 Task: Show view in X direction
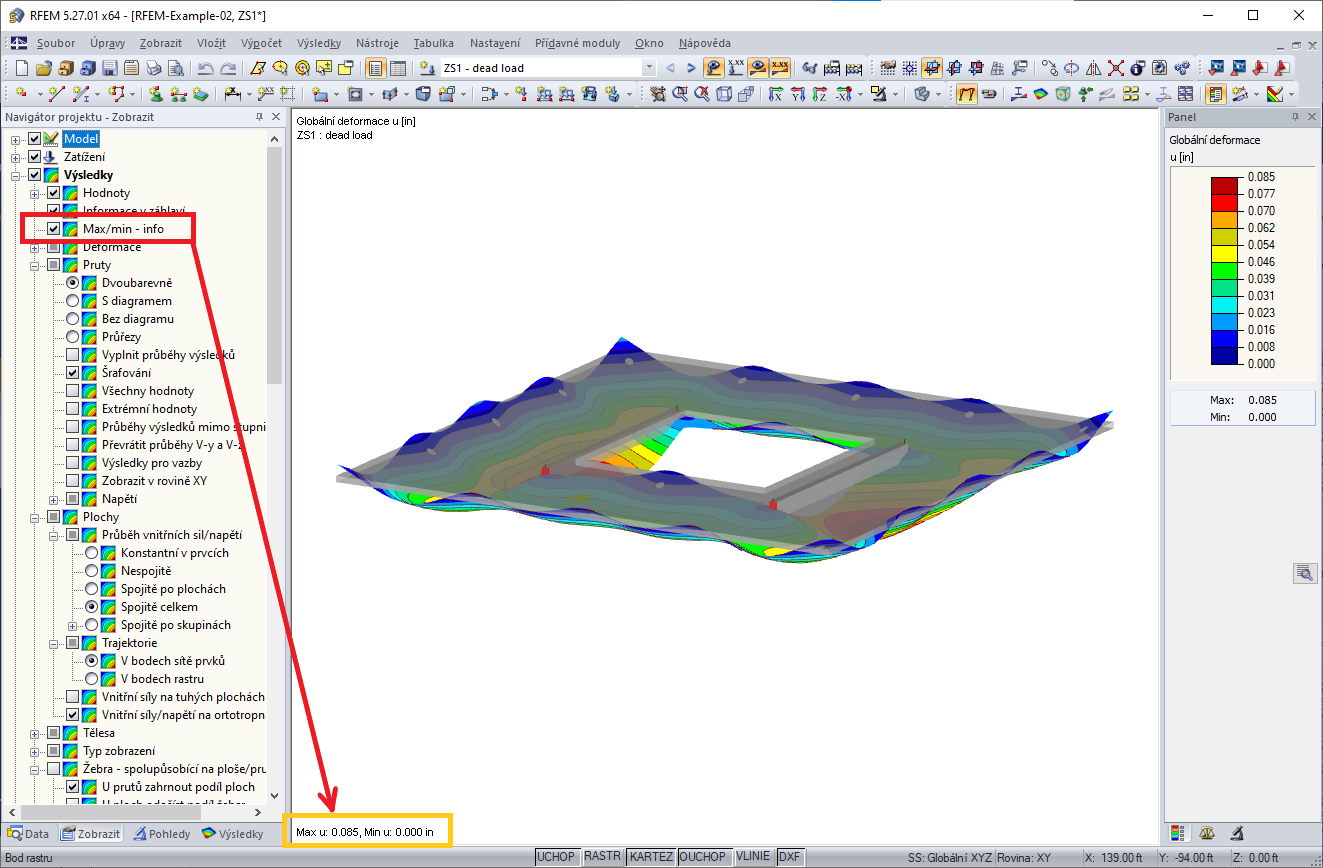(x=777, y=94)
